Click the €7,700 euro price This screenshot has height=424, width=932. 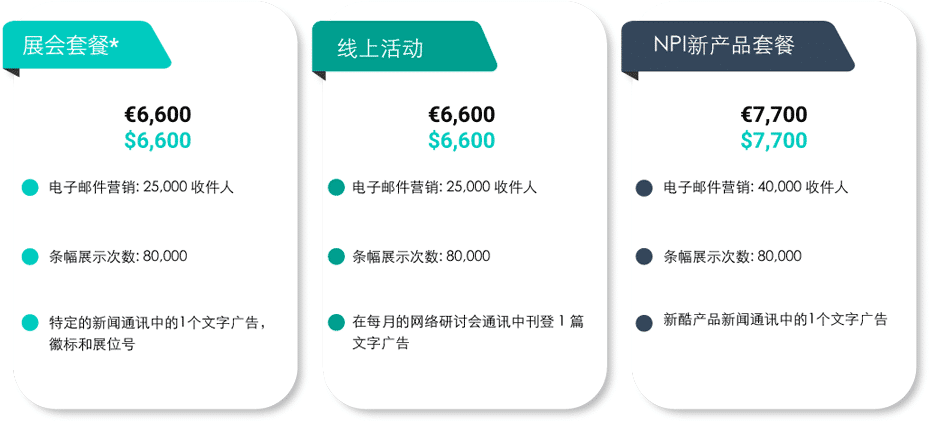coord(773,115)
